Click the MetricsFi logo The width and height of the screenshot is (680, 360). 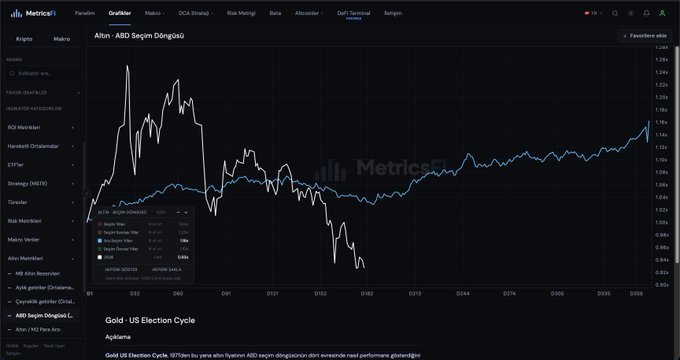(x=33, y=13)
